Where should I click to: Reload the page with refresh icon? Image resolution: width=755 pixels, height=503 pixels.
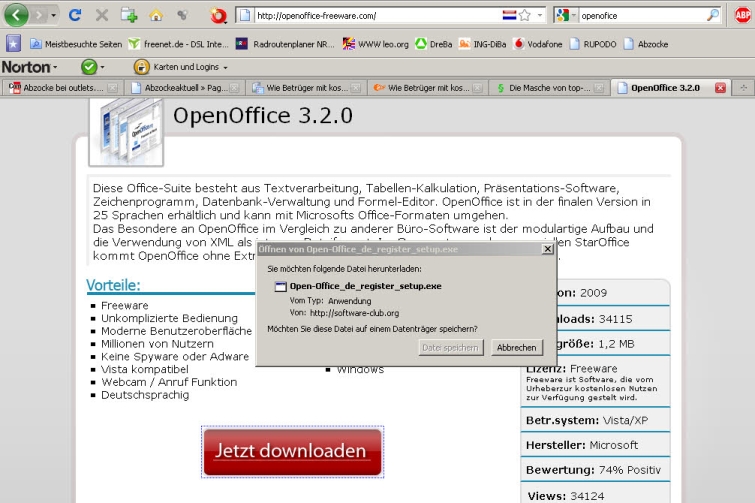point(75,16)
